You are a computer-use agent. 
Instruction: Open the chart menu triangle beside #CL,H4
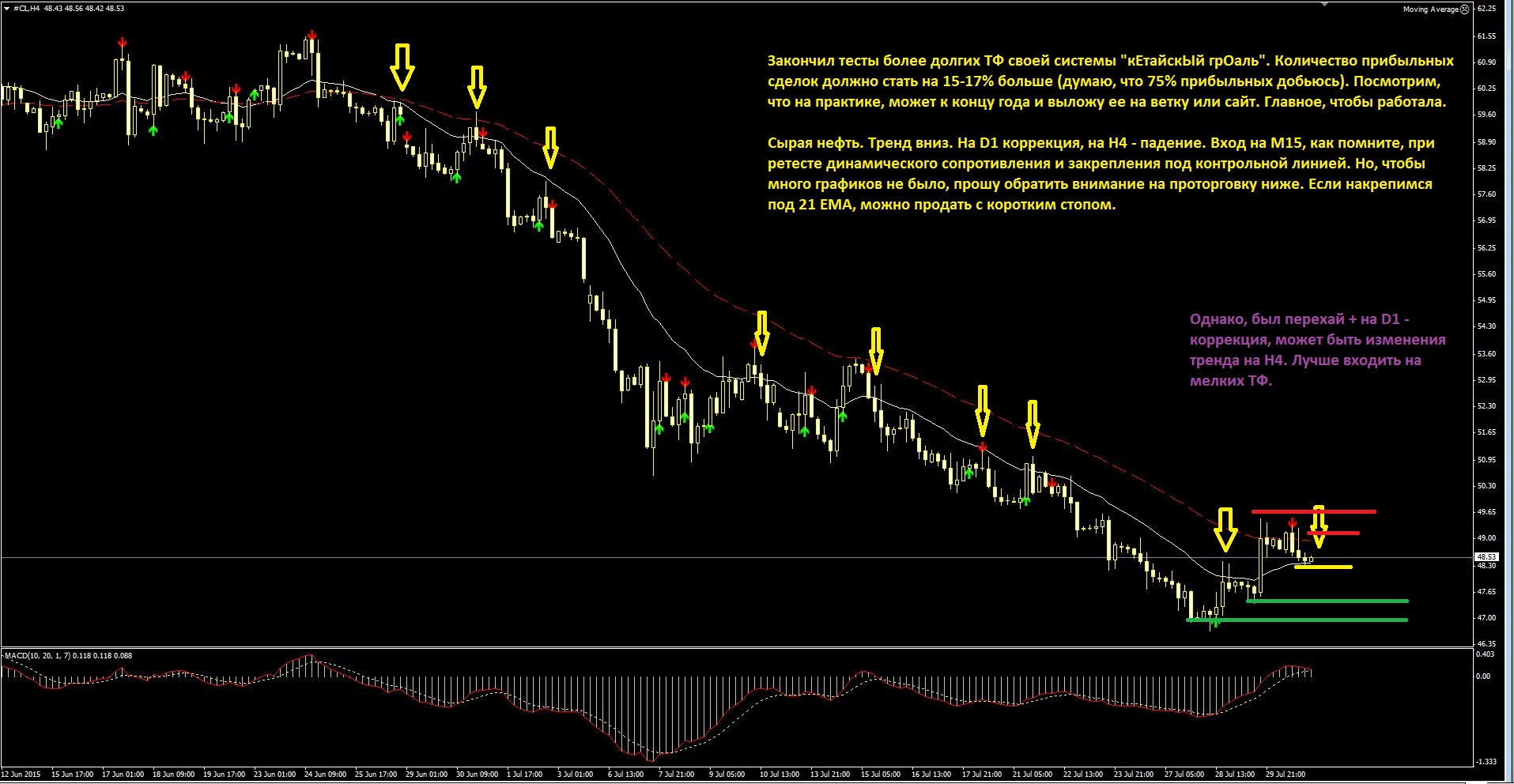point(7,9)
